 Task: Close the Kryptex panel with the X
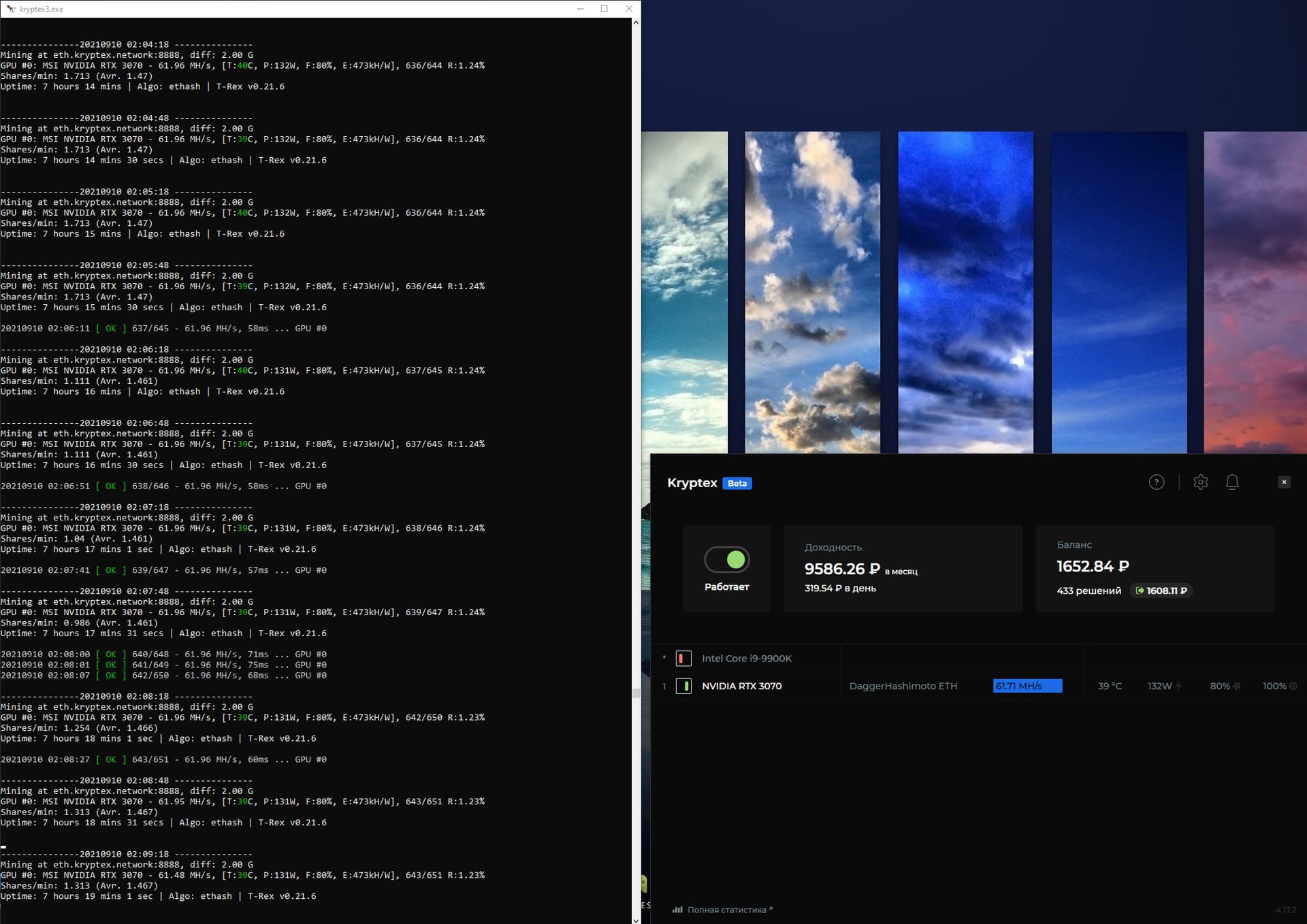(1285, 482)
